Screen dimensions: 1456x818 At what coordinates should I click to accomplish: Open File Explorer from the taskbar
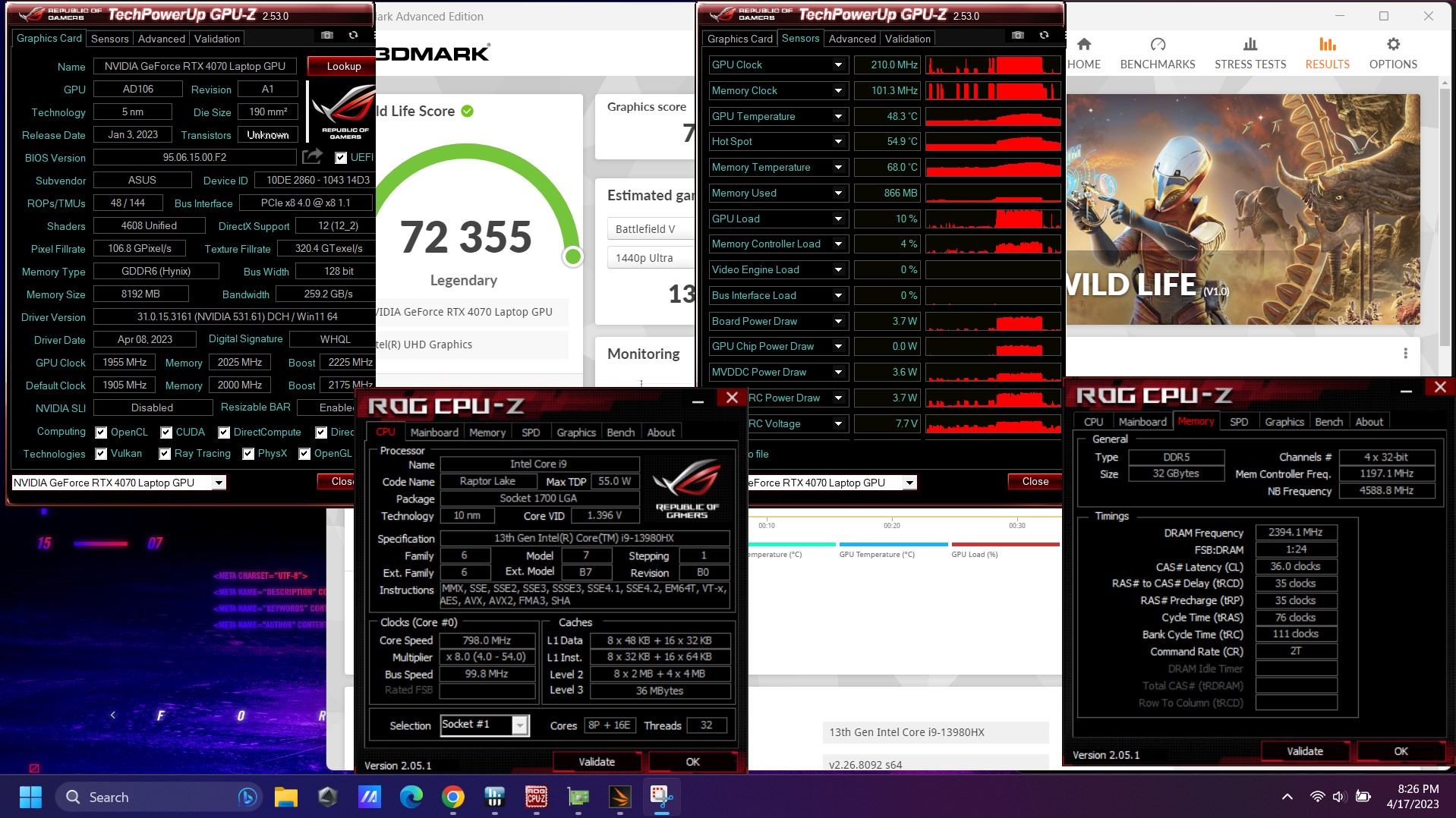[286, 797]
